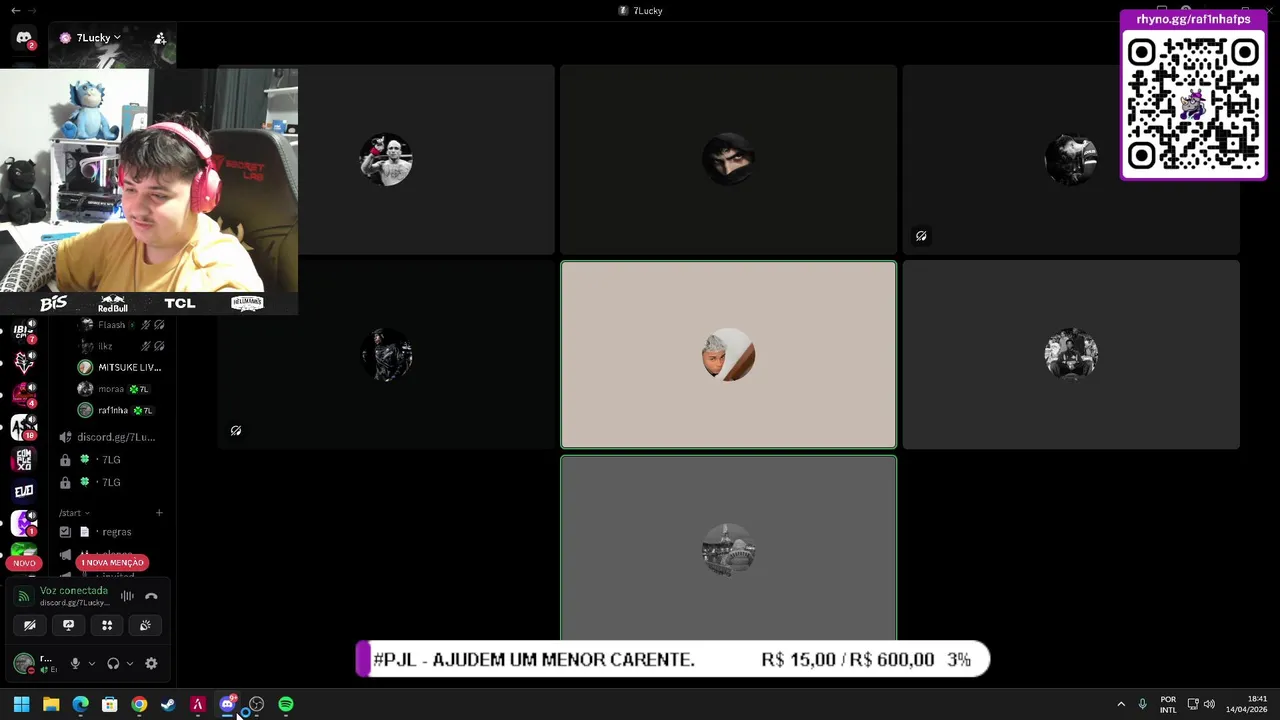The height and width of the screenshot is (720, 1280).
Task: Open Spotify from taskbar
Action: tap(286, 705)
